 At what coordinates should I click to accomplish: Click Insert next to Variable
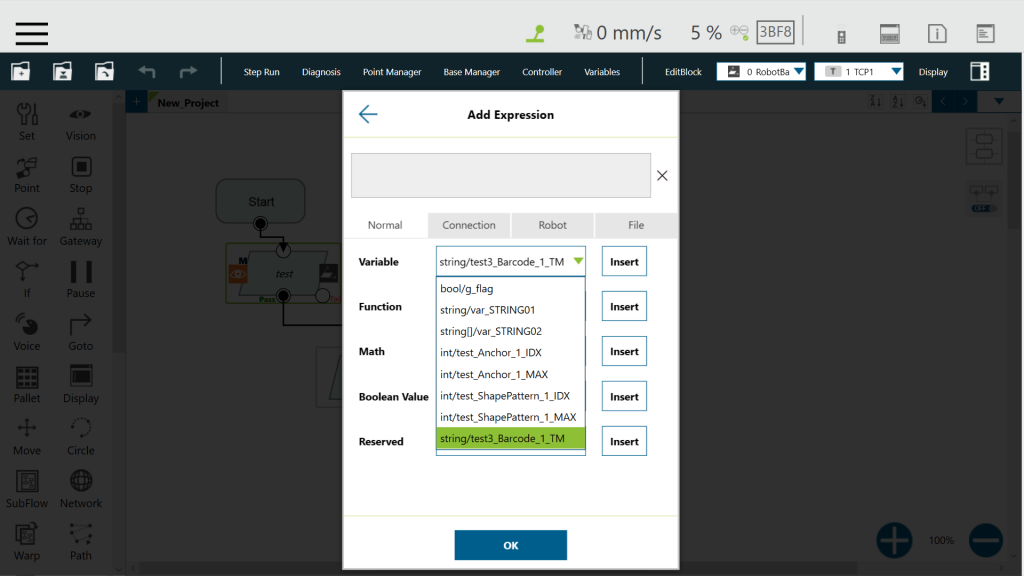point(624,262)
